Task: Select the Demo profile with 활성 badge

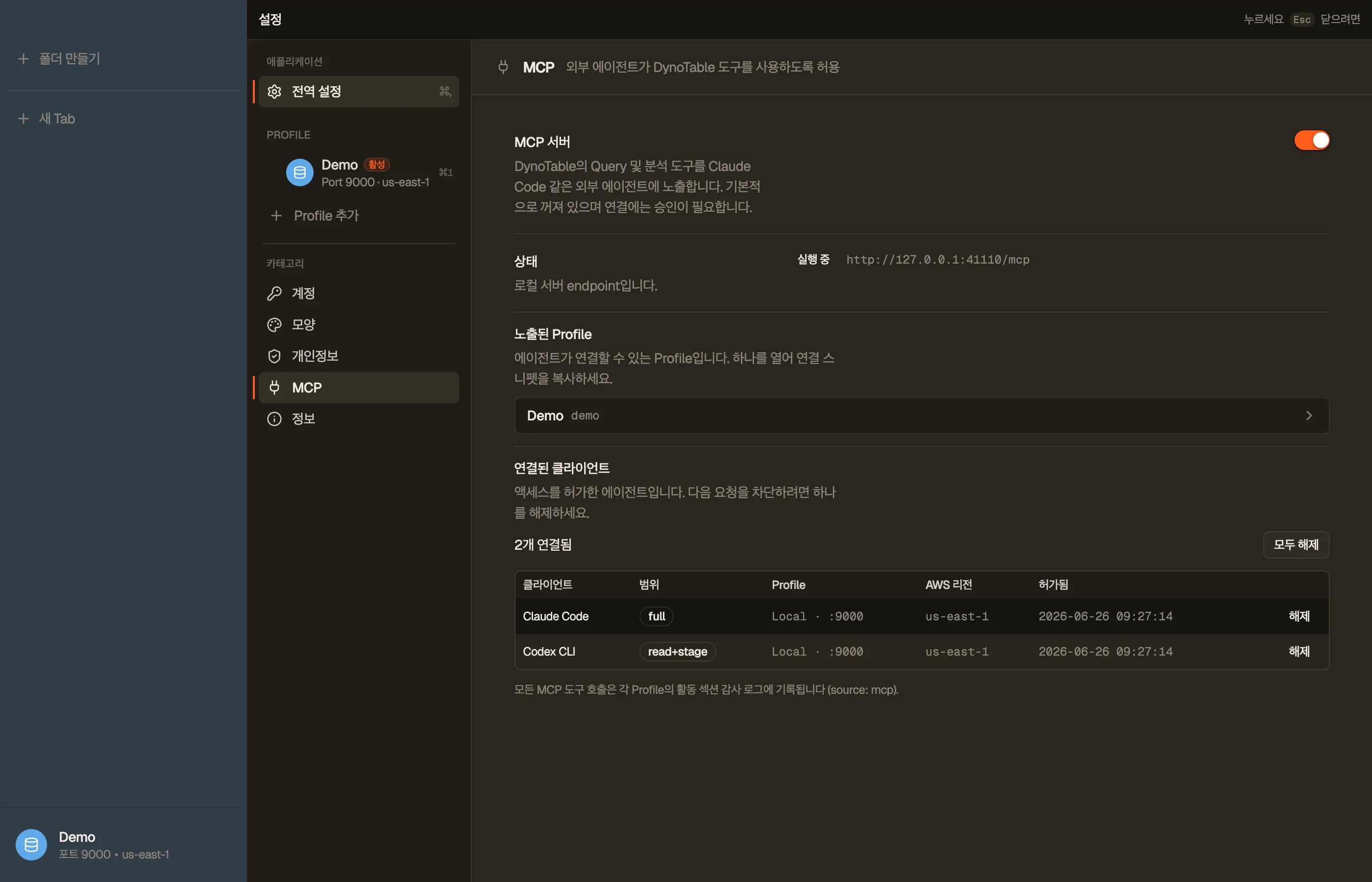Action: [359, 172]
